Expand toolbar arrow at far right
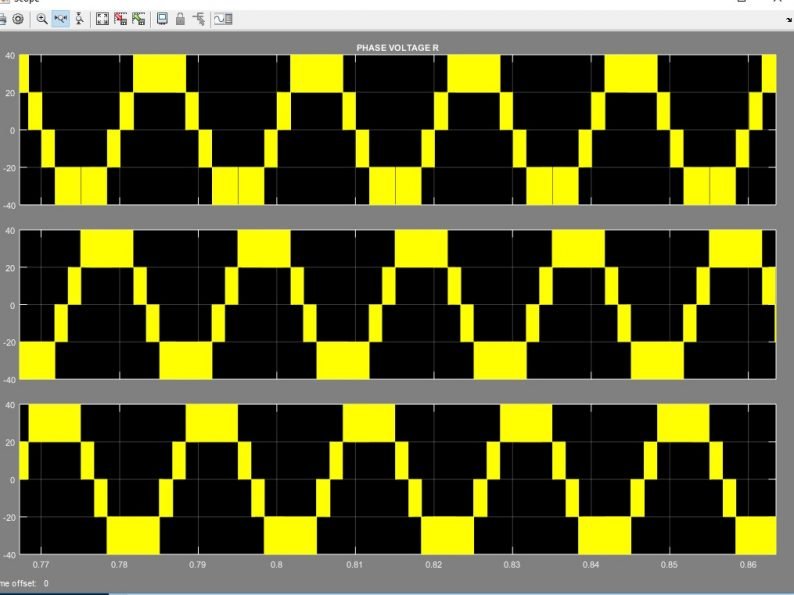794x595 pixels. click(x=789, y=20)
